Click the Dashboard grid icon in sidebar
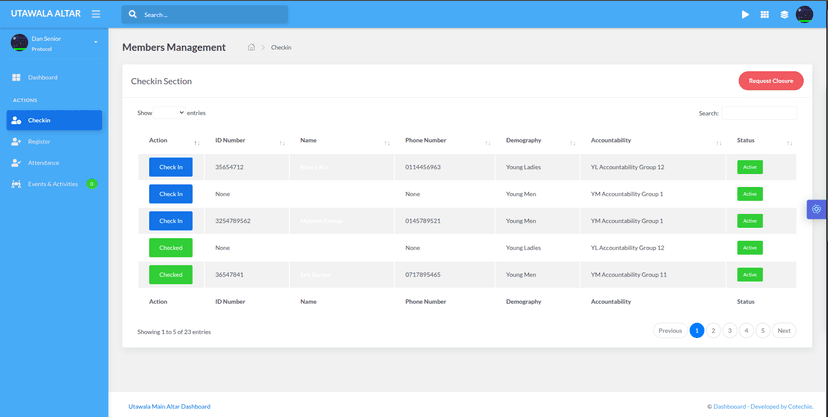This screenshot has width=828, height=417. tap(16, 77)
